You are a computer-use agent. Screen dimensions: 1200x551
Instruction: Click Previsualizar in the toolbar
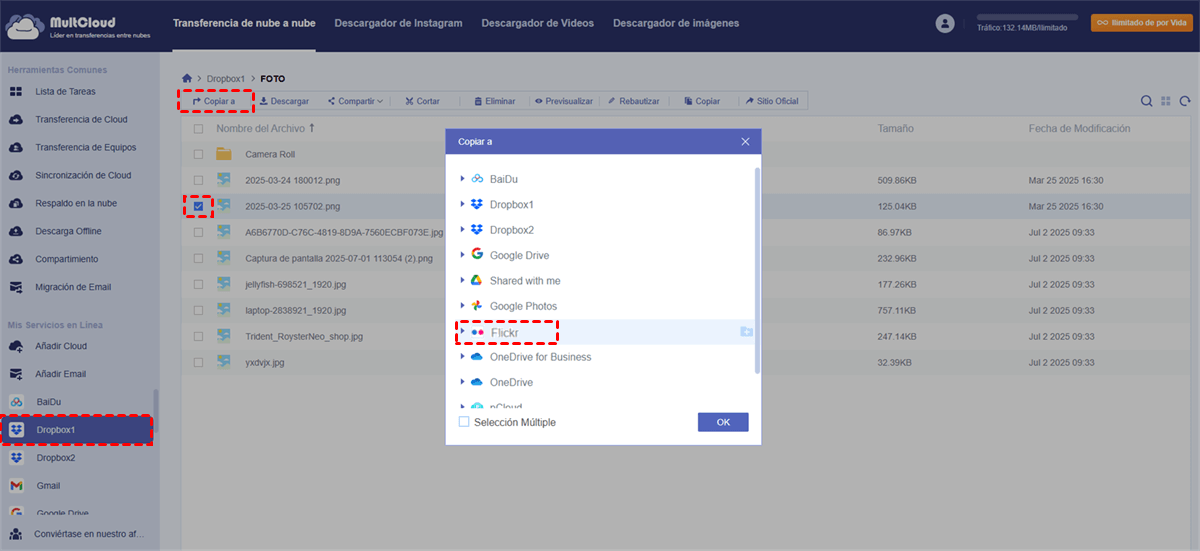point(564,101)
